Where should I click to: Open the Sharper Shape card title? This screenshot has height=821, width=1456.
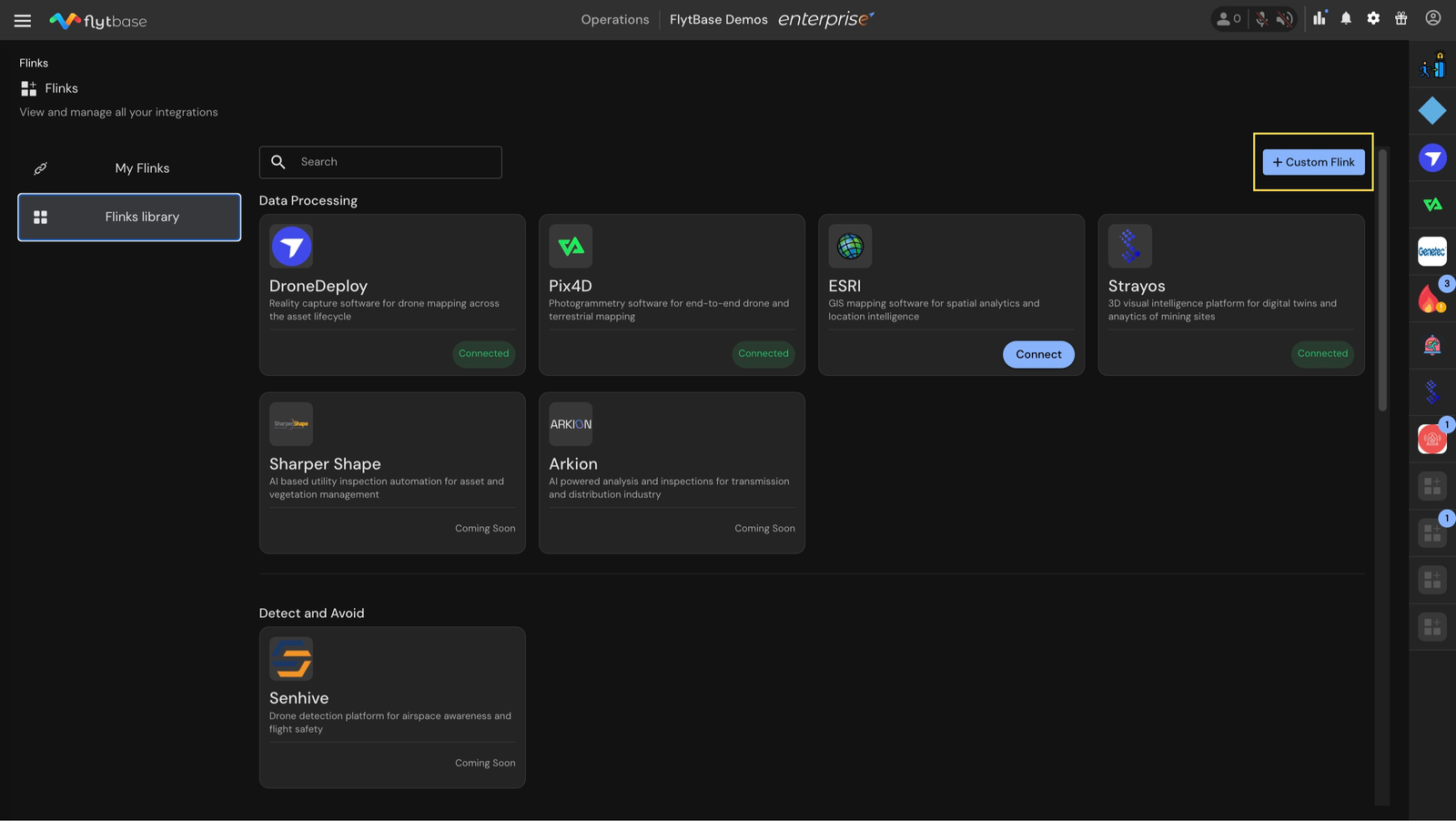[325, 464]
